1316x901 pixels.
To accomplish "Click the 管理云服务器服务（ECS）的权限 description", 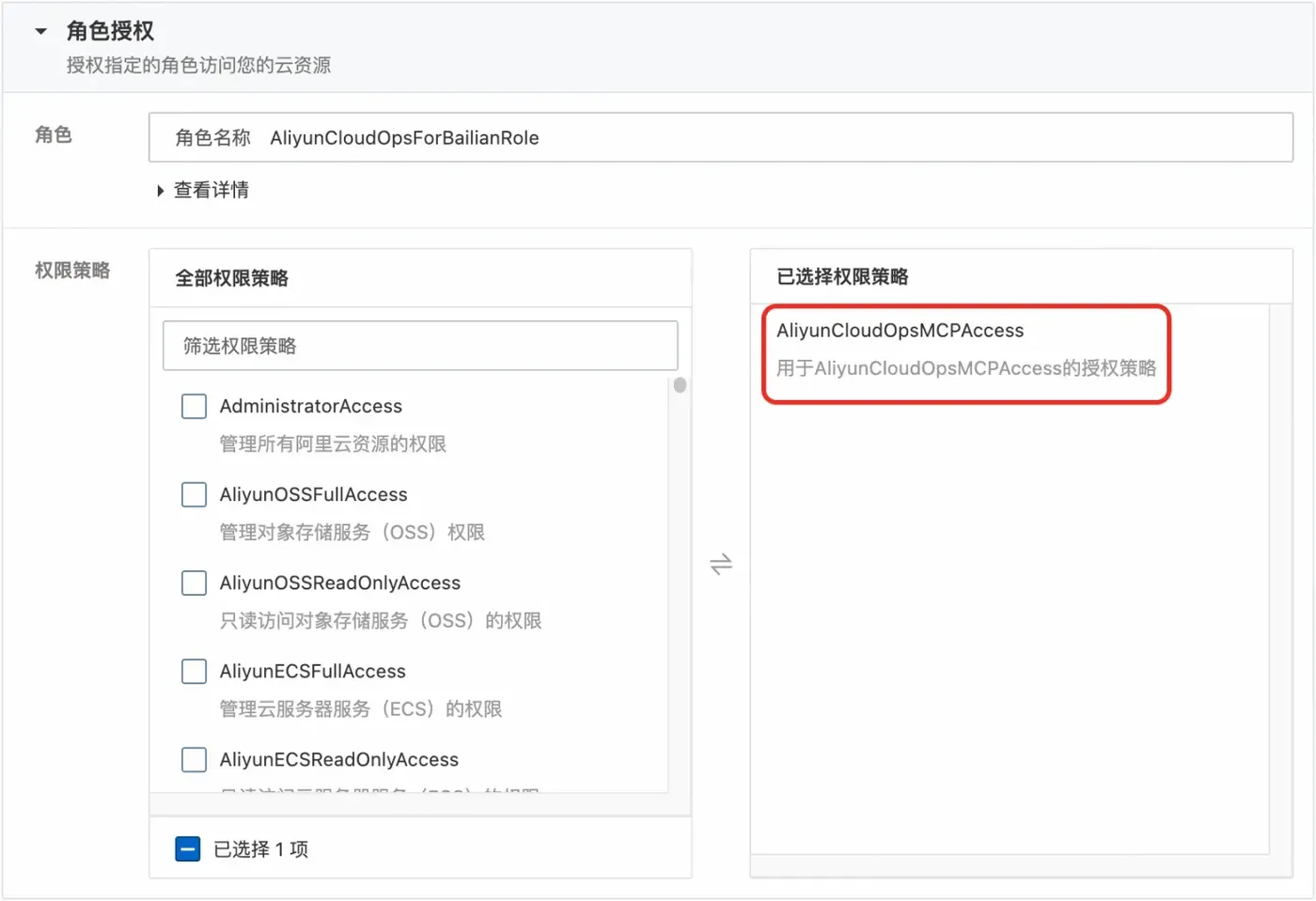I will [361, 708].
